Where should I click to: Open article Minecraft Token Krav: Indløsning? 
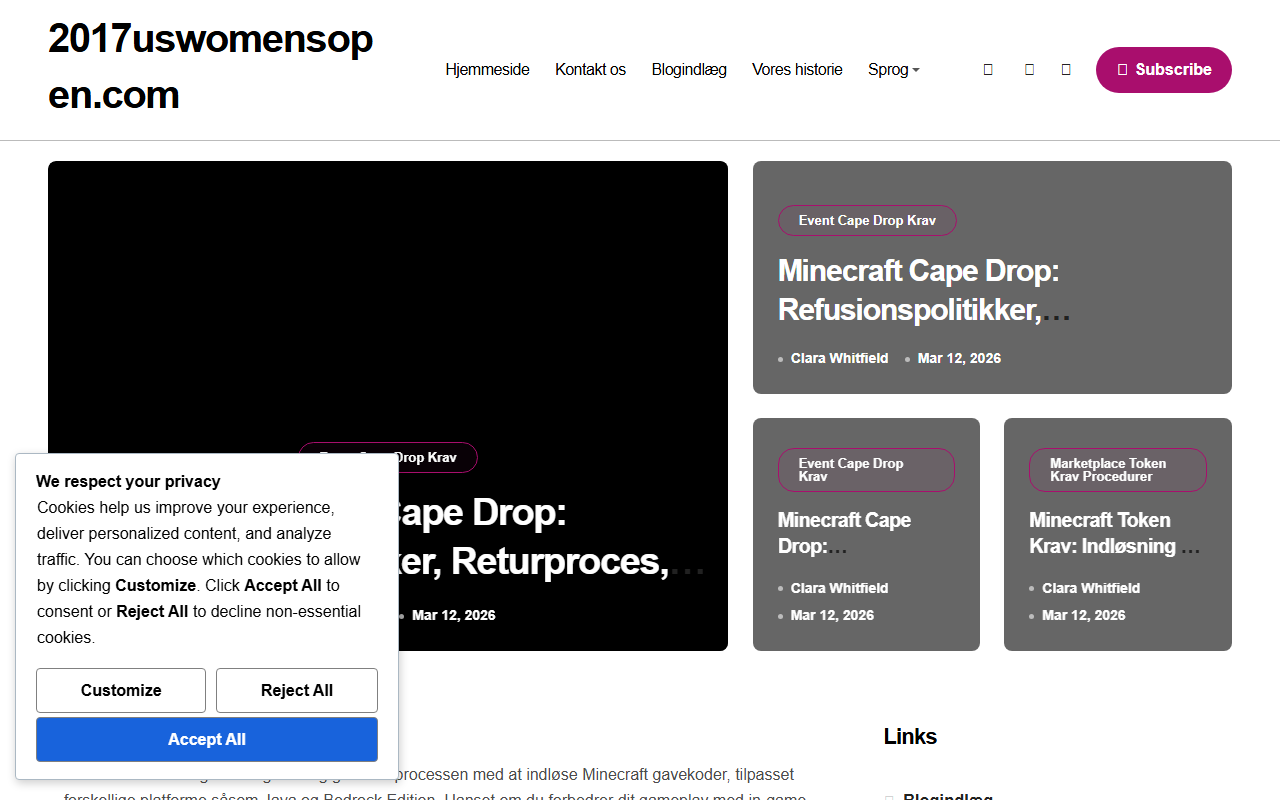click(1115, 533)
